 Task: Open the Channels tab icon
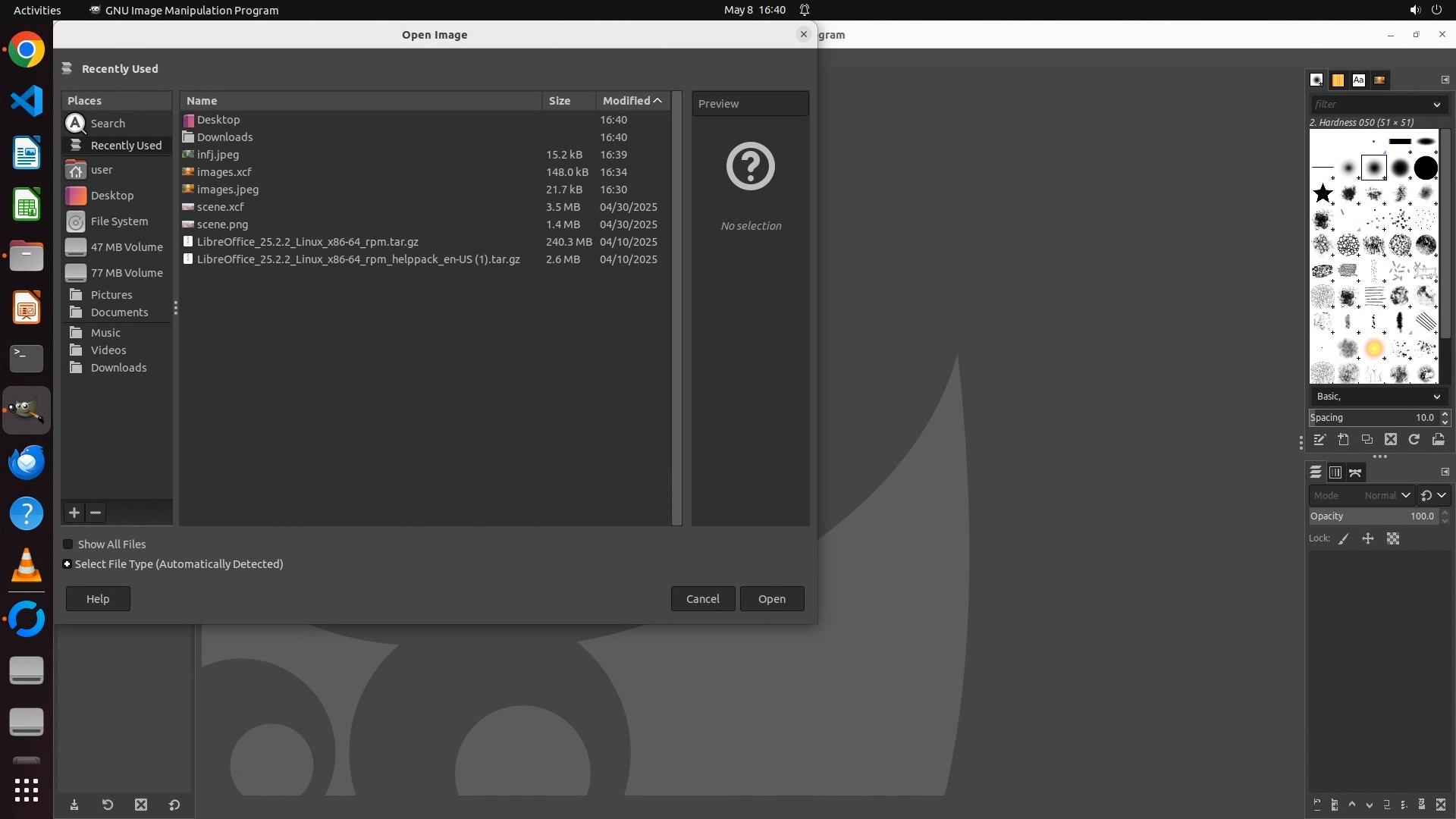pos(1335,472)
